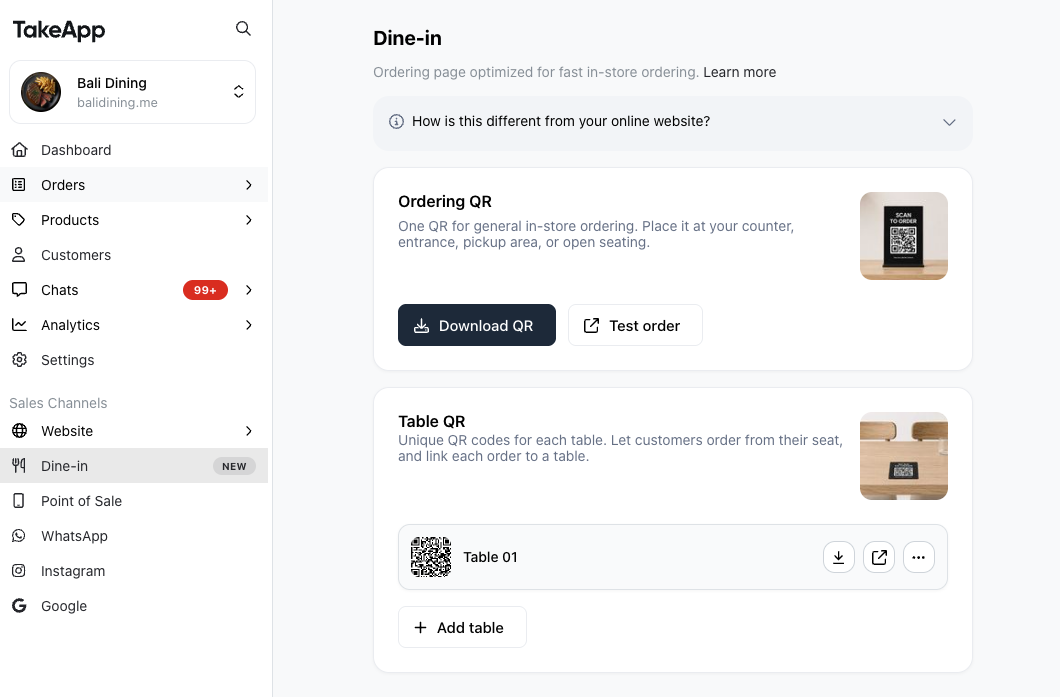The width and height of the screenshot is (1060, 697).
Task: Go to Products in the sidebar
Action: tap(134, 220)
